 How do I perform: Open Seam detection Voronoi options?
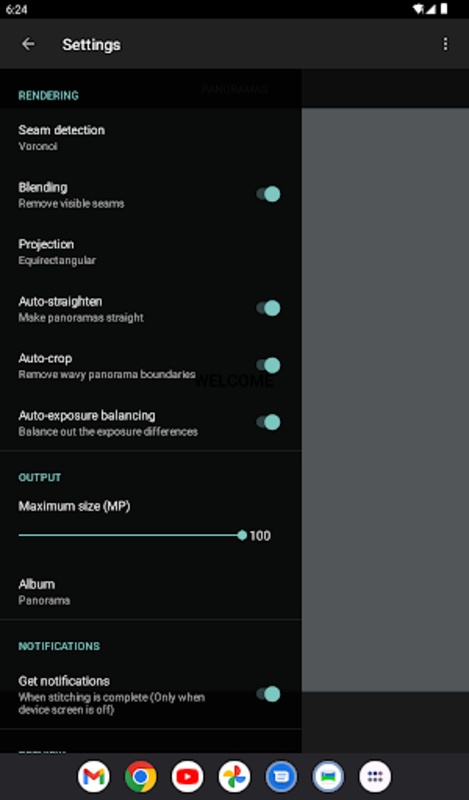151,137
